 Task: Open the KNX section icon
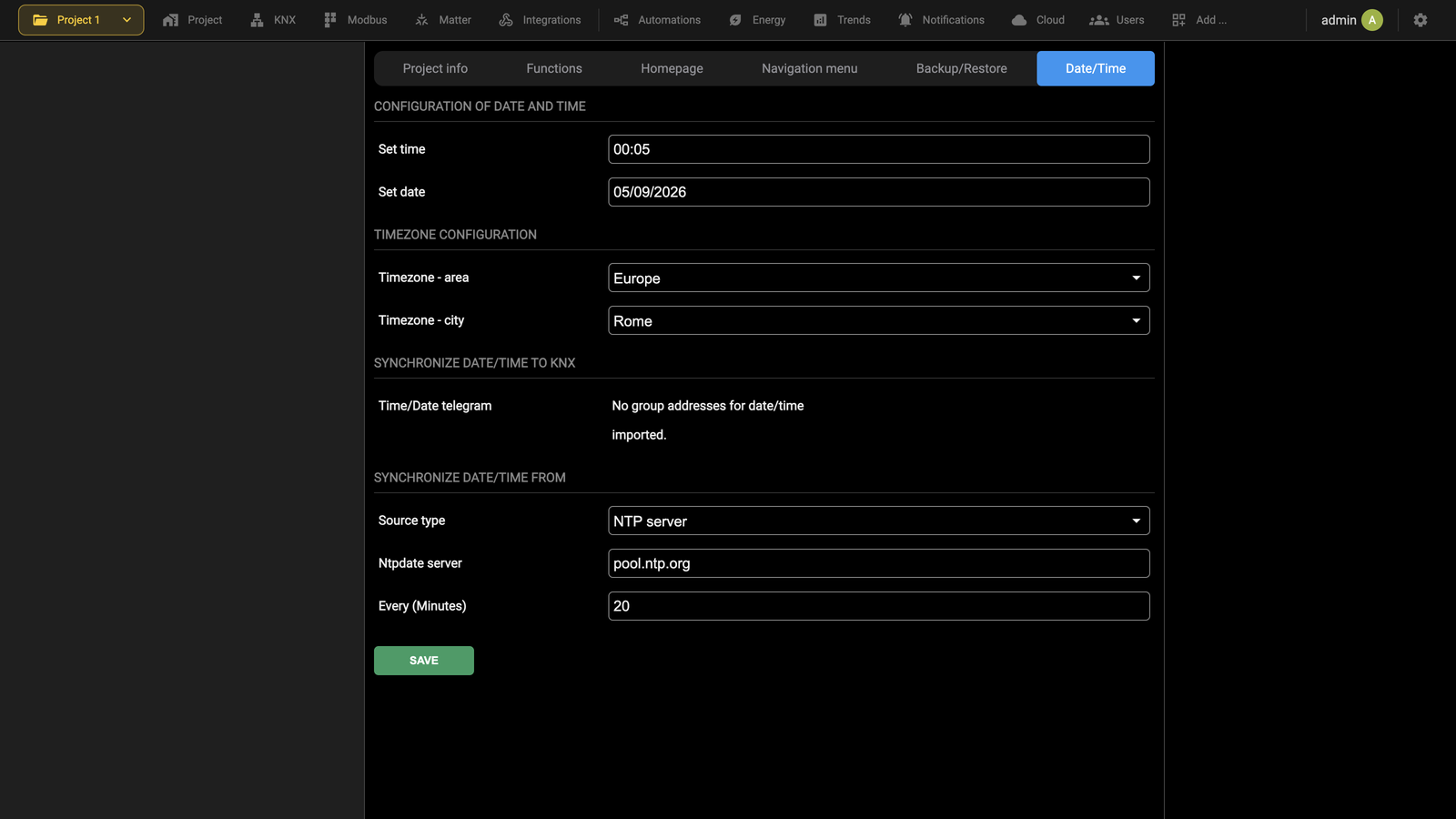click(257, 20)
